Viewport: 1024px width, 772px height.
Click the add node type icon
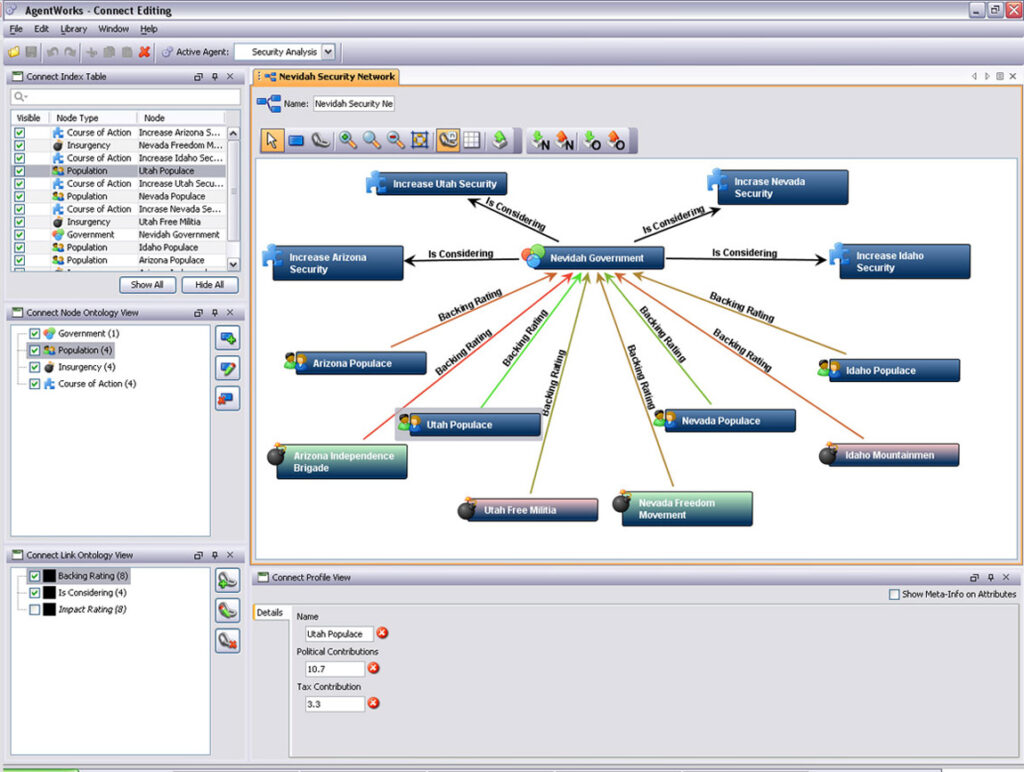coord(227,338)
